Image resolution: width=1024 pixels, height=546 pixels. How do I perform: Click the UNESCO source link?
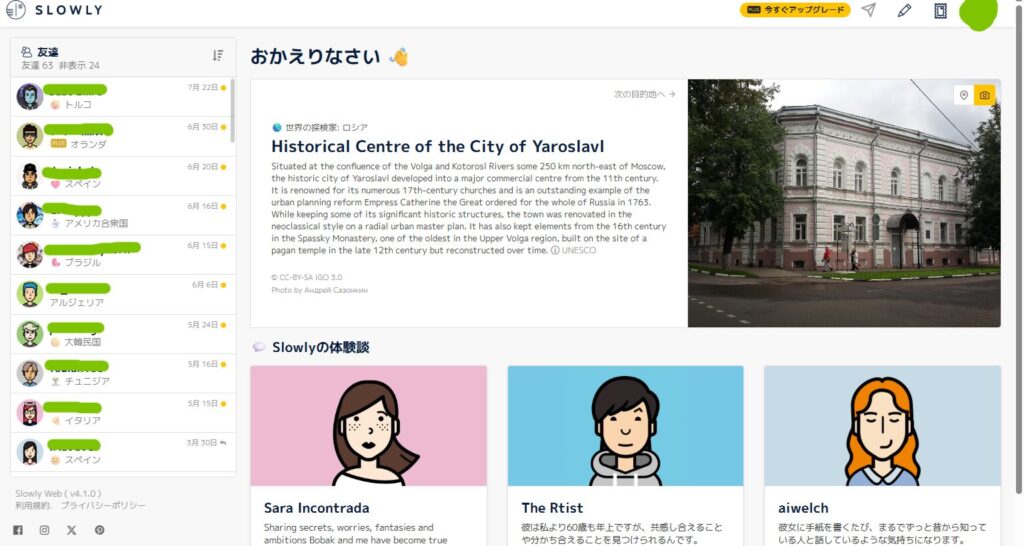tap(573, 251)
